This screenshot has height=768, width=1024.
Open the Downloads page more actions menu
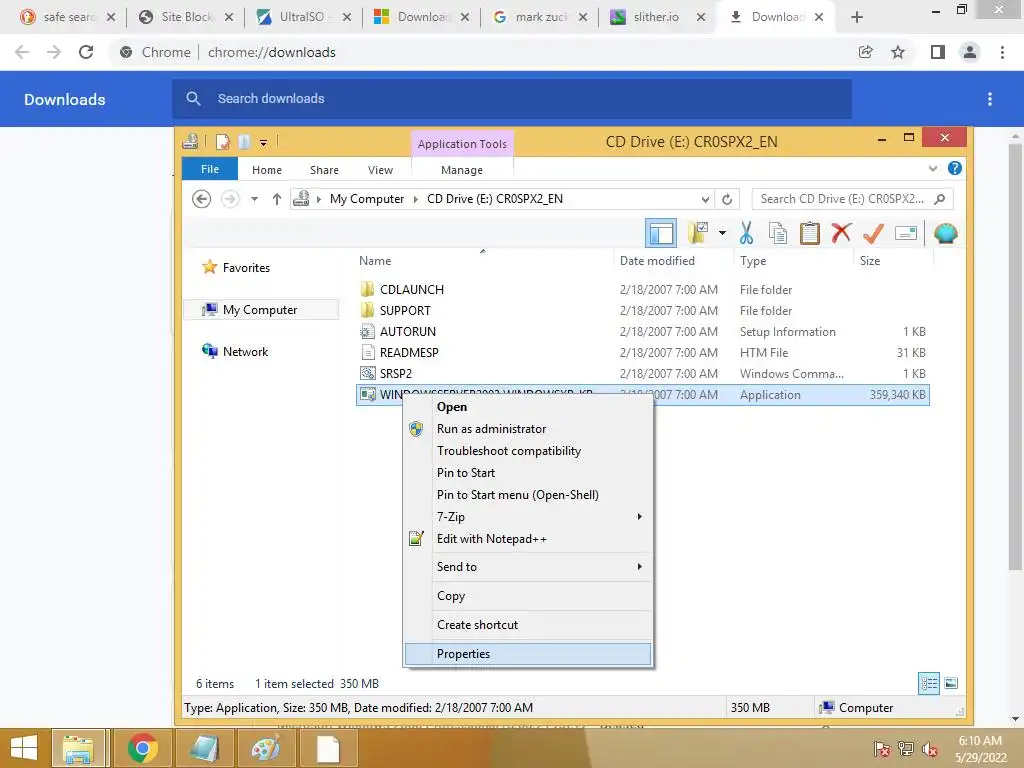[990, 99]
